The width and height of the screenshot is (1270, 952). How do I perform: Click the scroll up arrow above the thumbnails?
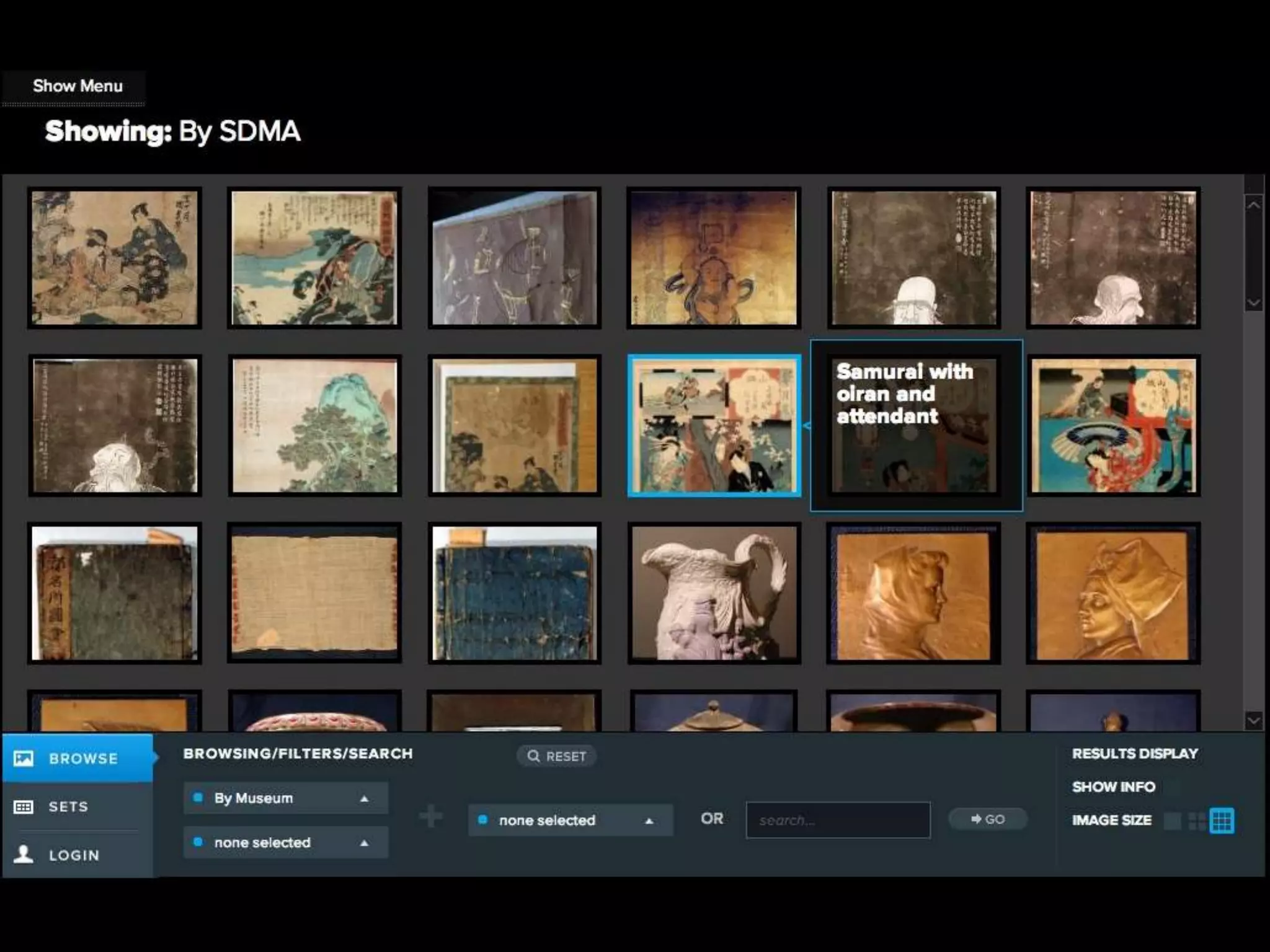click(1253, 205)
